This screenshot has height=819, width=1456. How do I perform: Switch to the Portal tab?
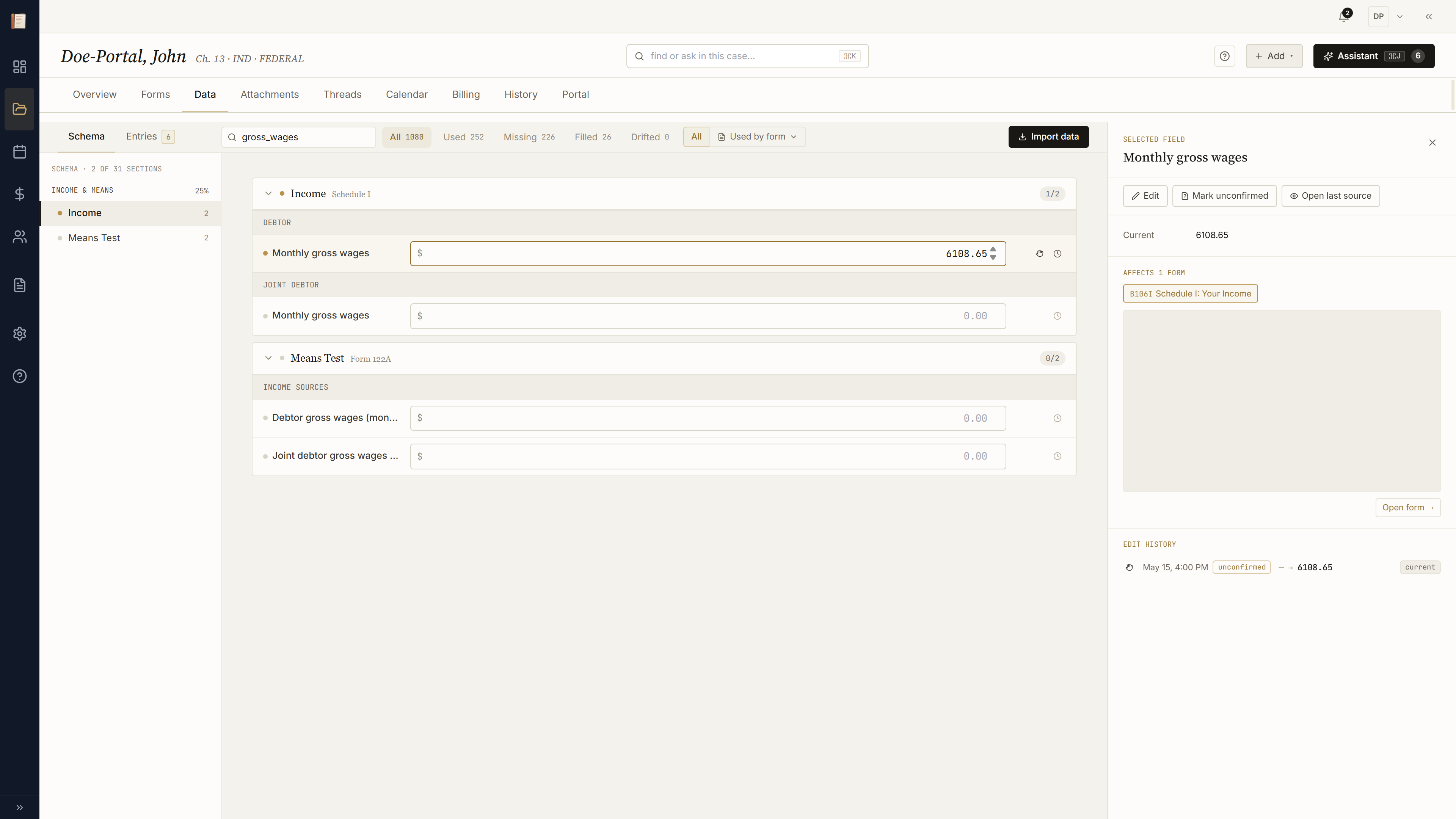576,94
